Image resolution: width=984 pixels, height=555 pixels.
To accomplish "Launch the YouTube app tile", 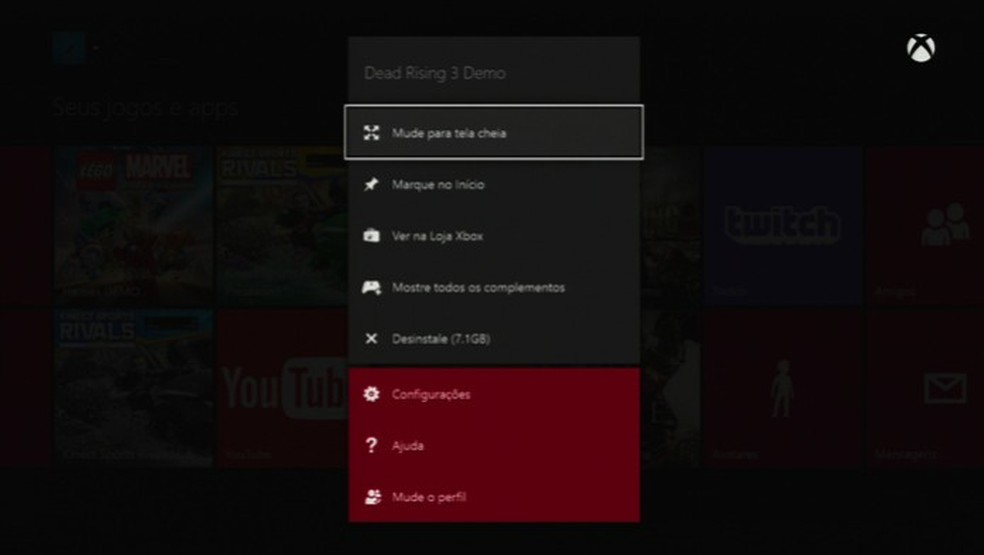I will click(x=282, y=388).
